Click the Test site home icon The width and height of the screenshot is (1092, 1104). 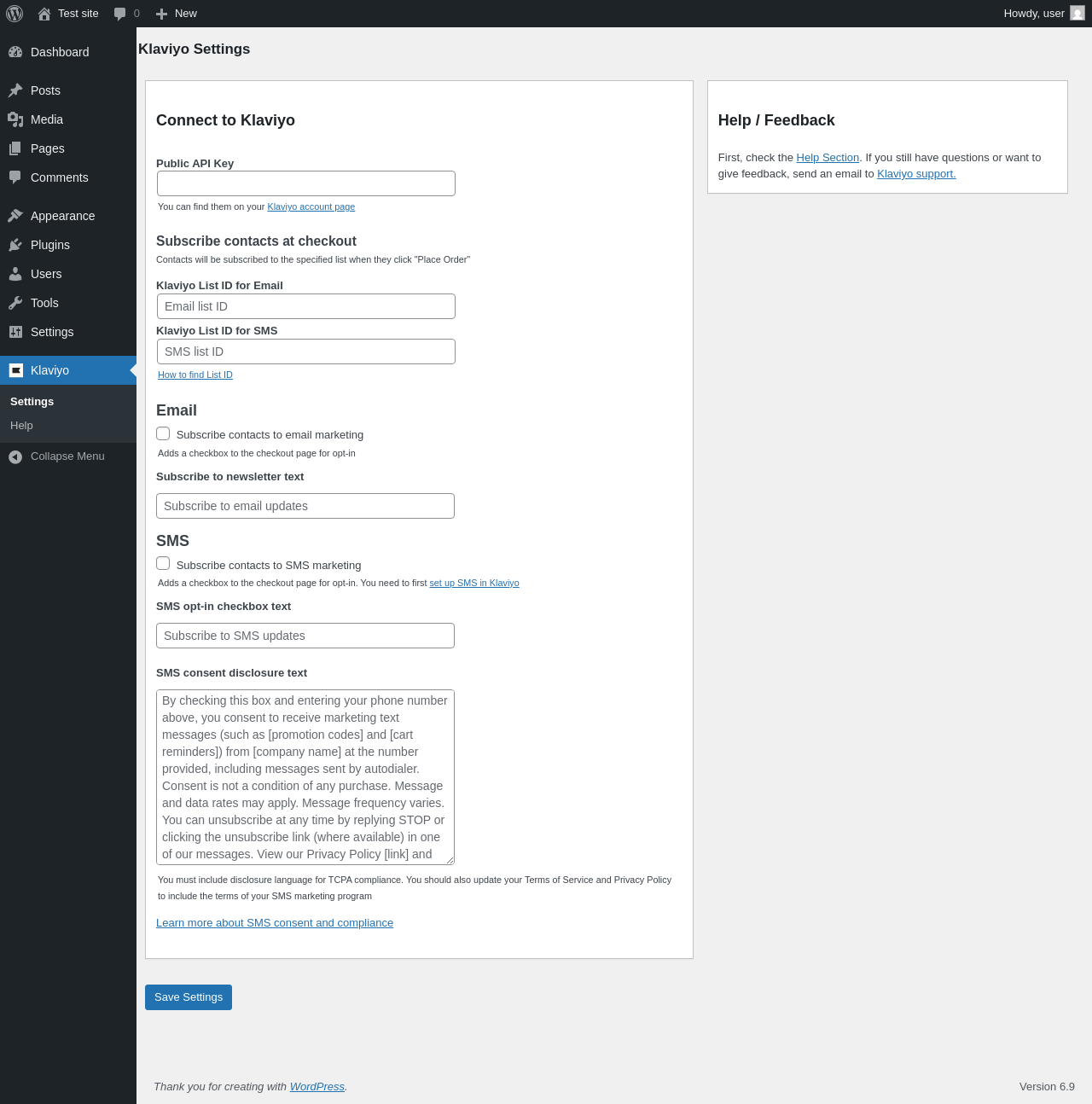point(44,14)
